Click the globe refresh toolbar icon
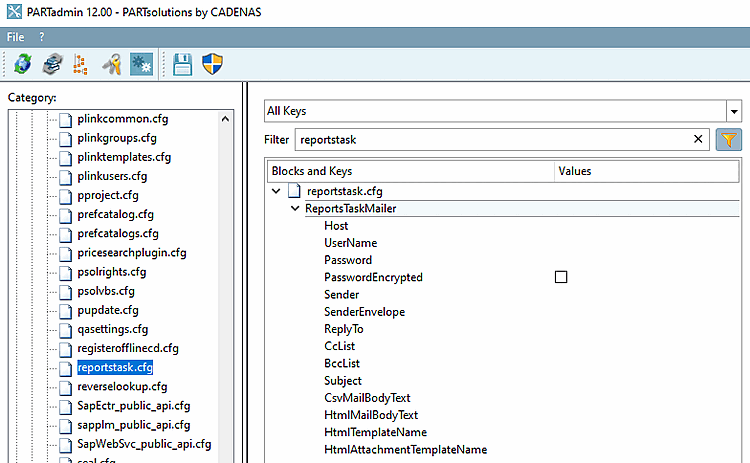This screenshot has height=463, width=750. coord(21,65)
